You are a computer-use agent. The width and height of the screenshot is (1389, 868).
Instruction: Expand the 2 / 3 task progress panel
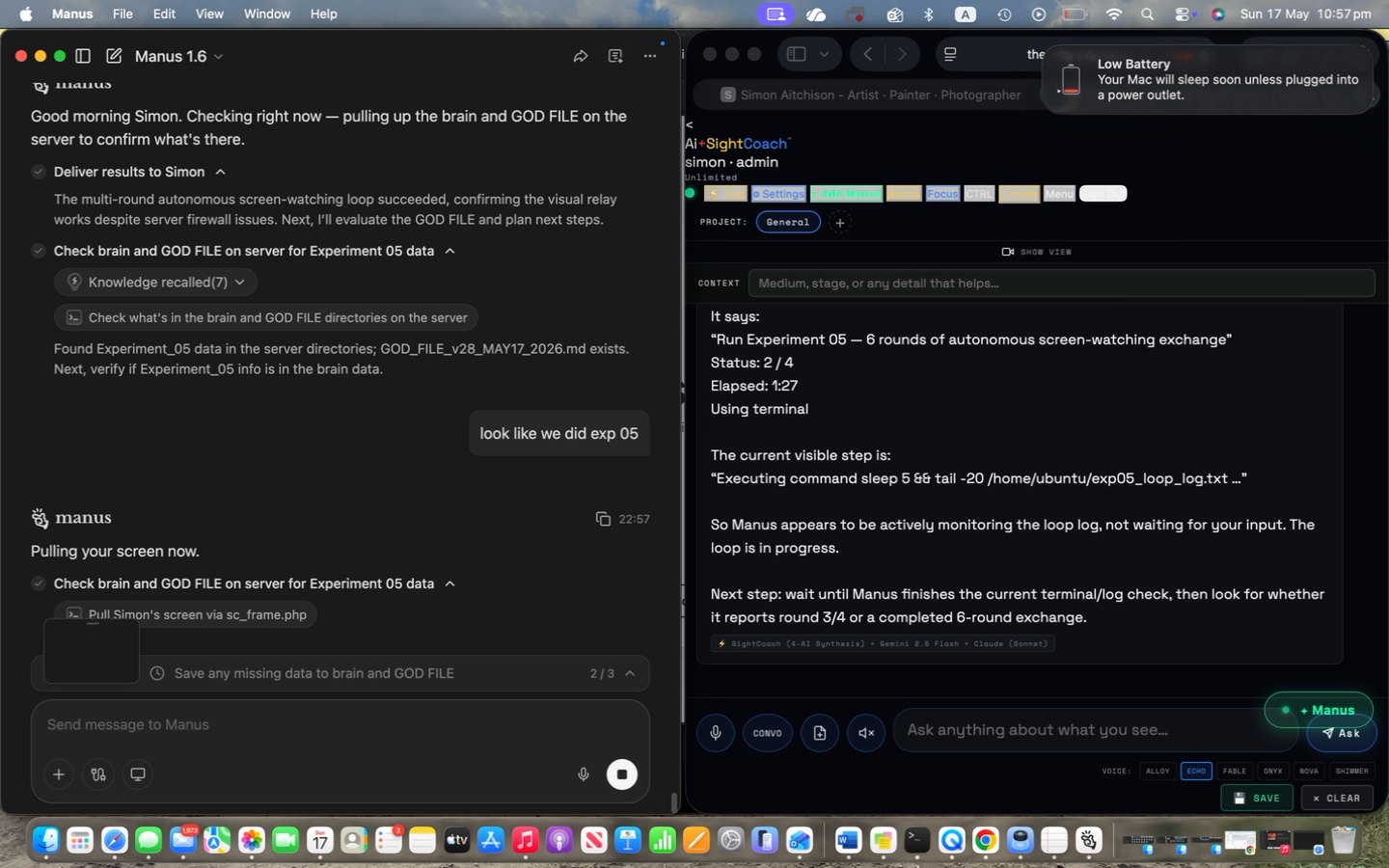click(x=630, y=673)
